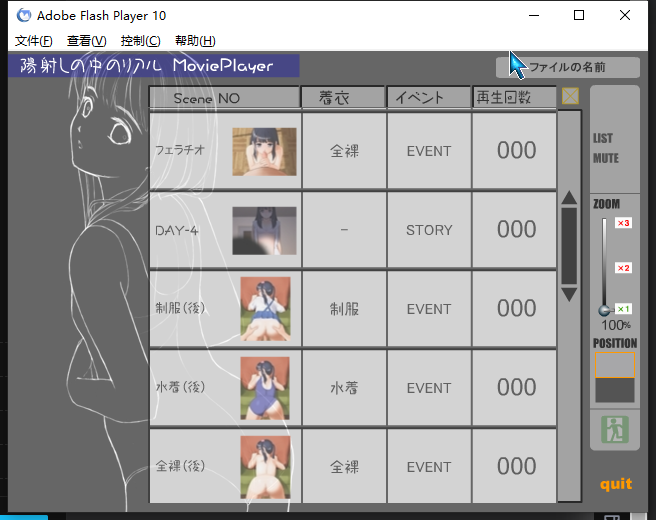Image resolution: width=656 pixels, height=520 pixels.
Task: Click the orange quit button
Action: 615,484
